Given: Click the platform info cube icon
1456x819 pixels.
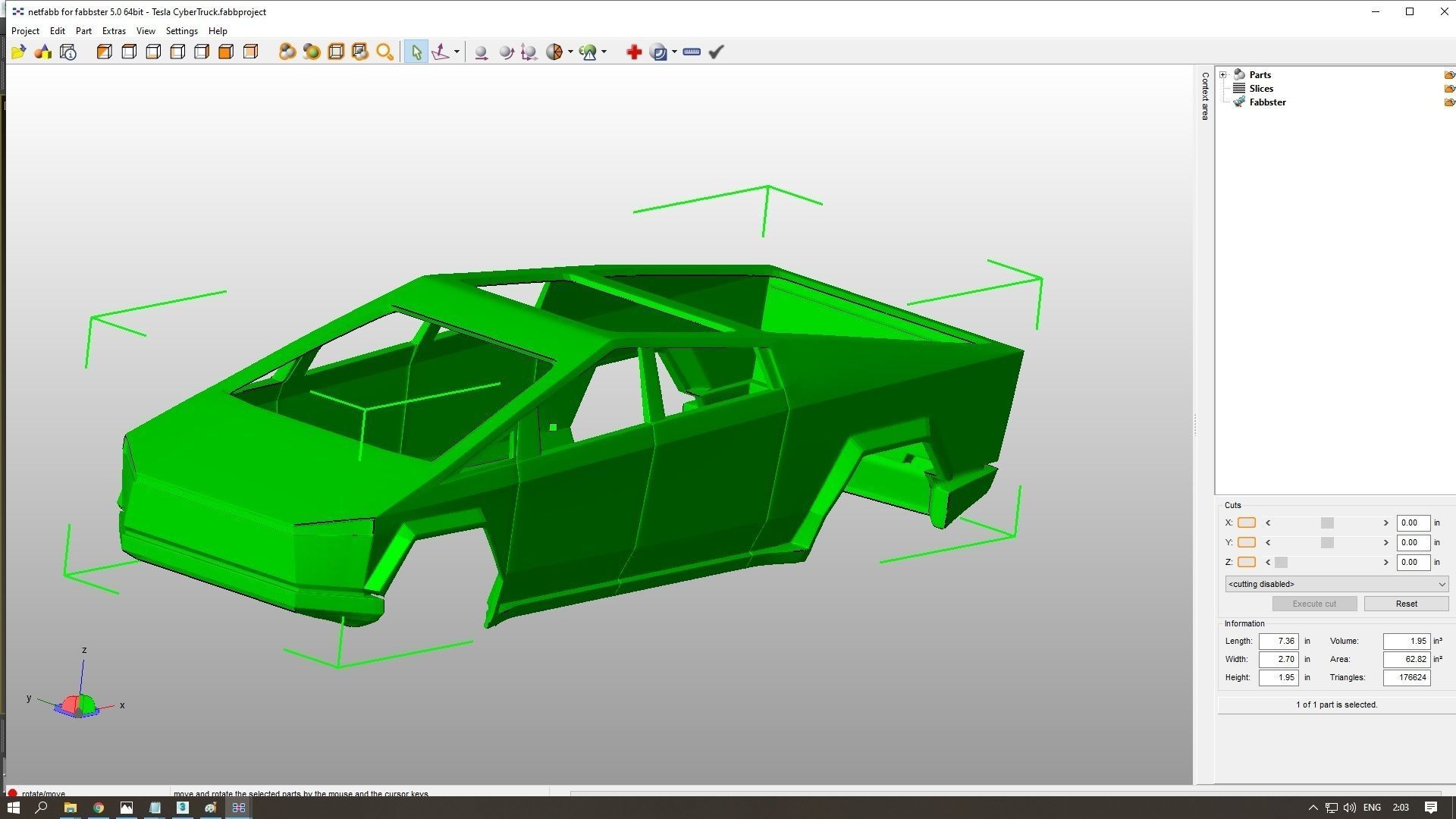Looking at the screenshot, I should point(68,52).
